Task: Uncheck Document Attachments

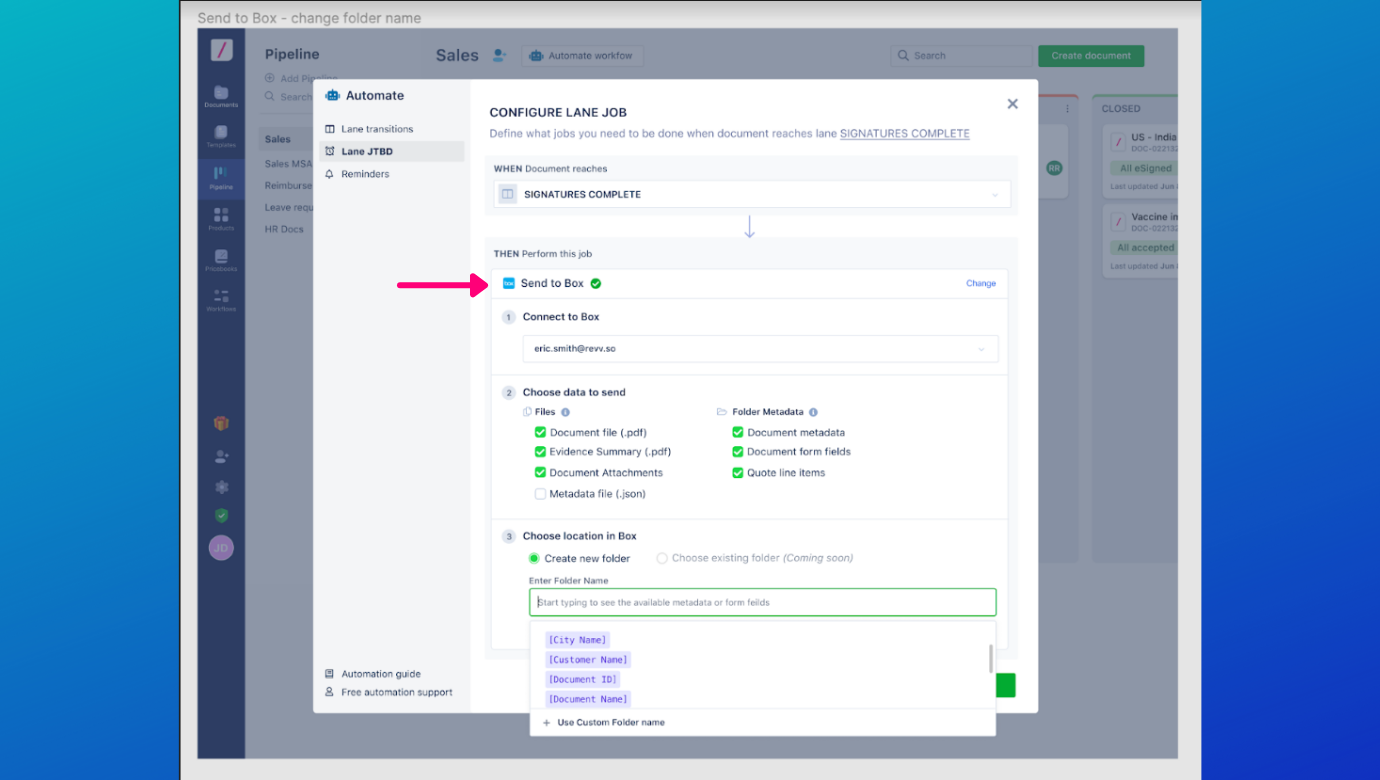Action: pos(540,473)
